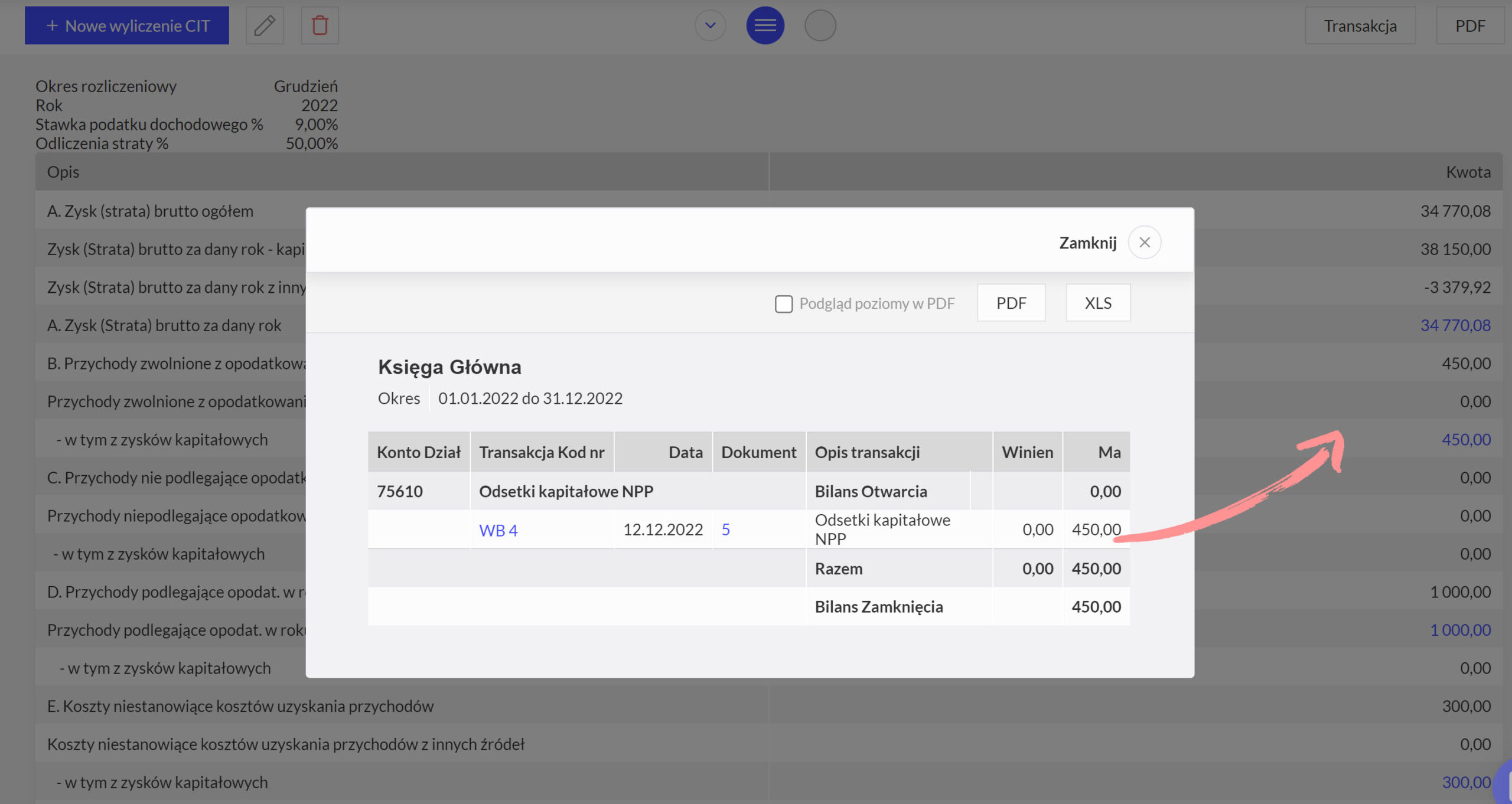Open document number 5 link
The height and width of the screenshot is (804, 1512).
pyautogui.click(x=725, y=530)
